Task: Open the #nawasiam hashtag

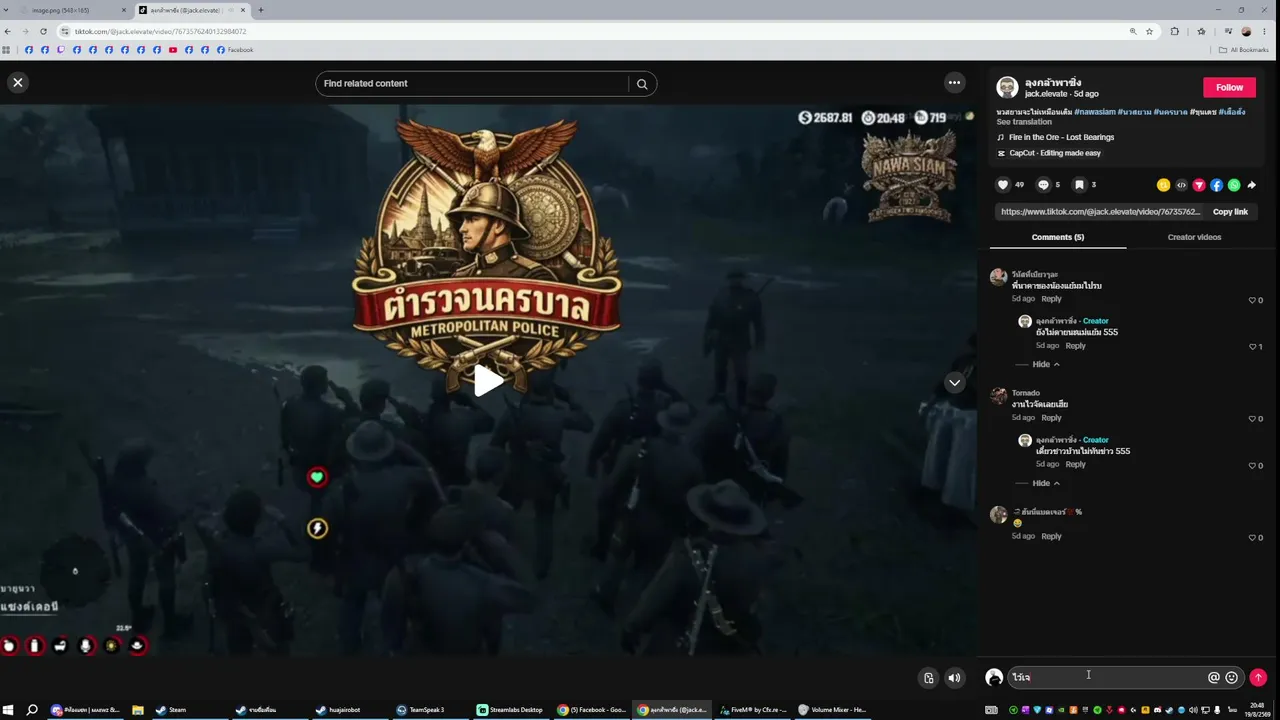Action: pyautogui.click(x=1095, y=112)
